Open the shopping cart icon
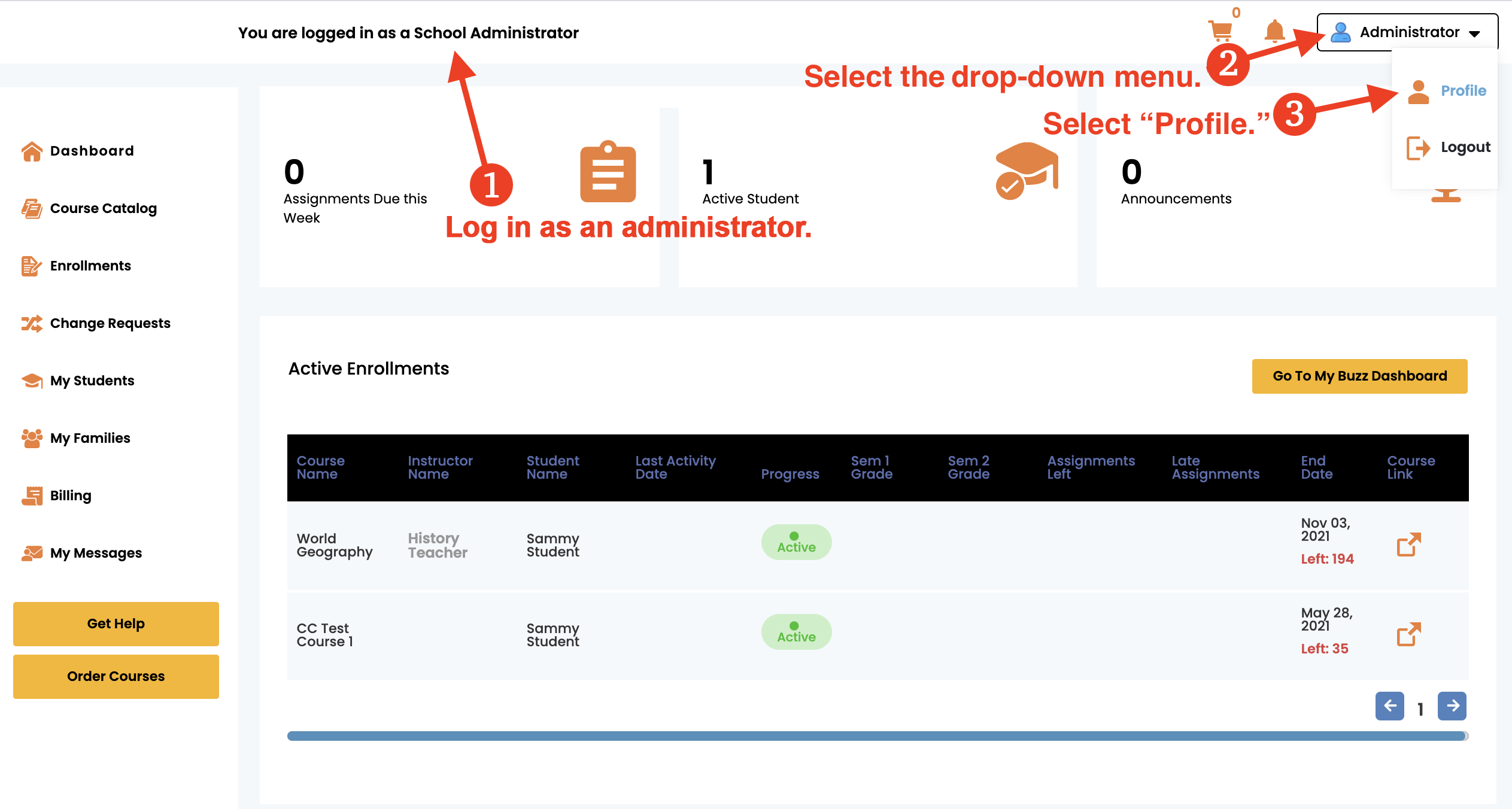 click(x=1220, y=30)
